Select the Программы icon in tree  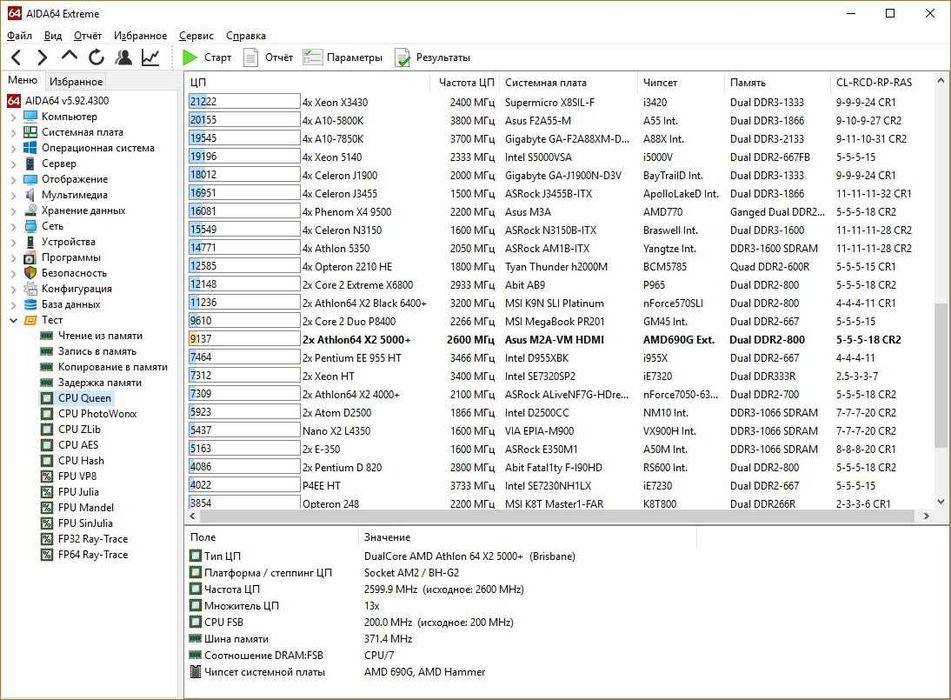click(x=30, y=258)
